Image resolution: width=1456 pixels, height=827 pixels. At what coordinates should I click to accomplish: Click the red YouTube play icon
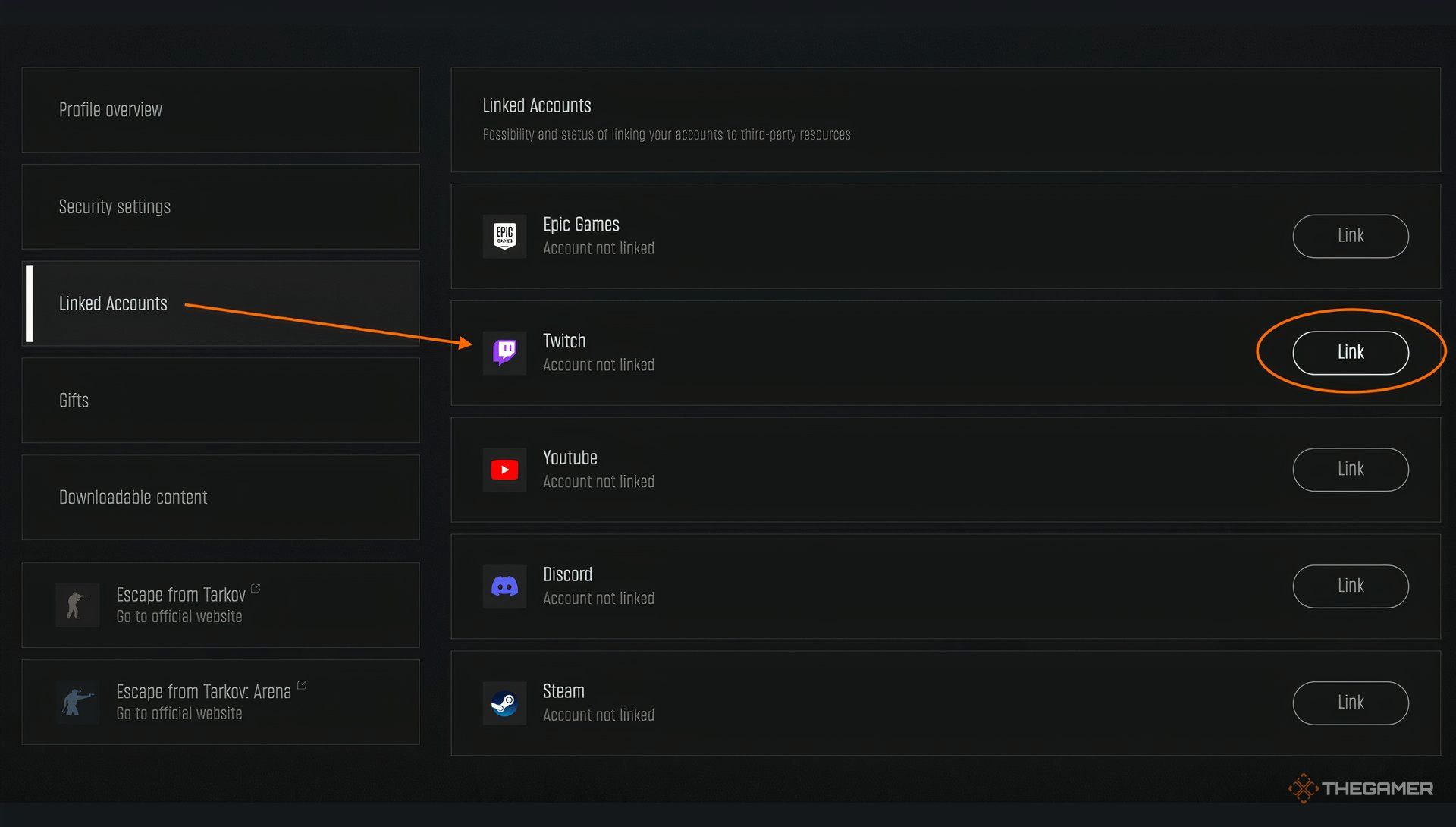[504, 470]
